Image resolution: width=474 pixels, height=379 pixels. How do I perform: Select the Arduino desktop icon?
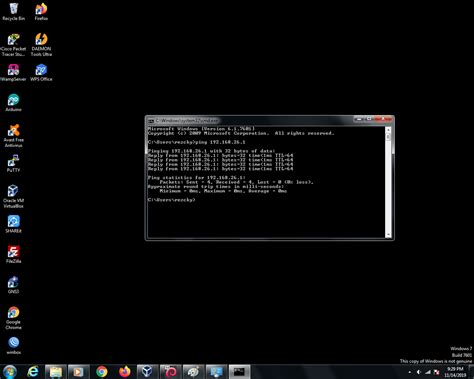coord(13,102)
